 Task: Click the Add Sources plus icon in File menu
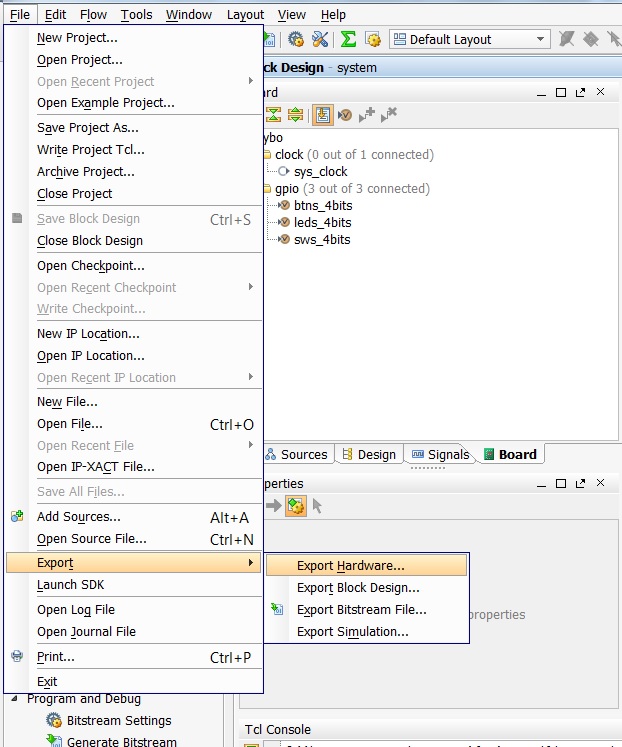coord(17,516)
